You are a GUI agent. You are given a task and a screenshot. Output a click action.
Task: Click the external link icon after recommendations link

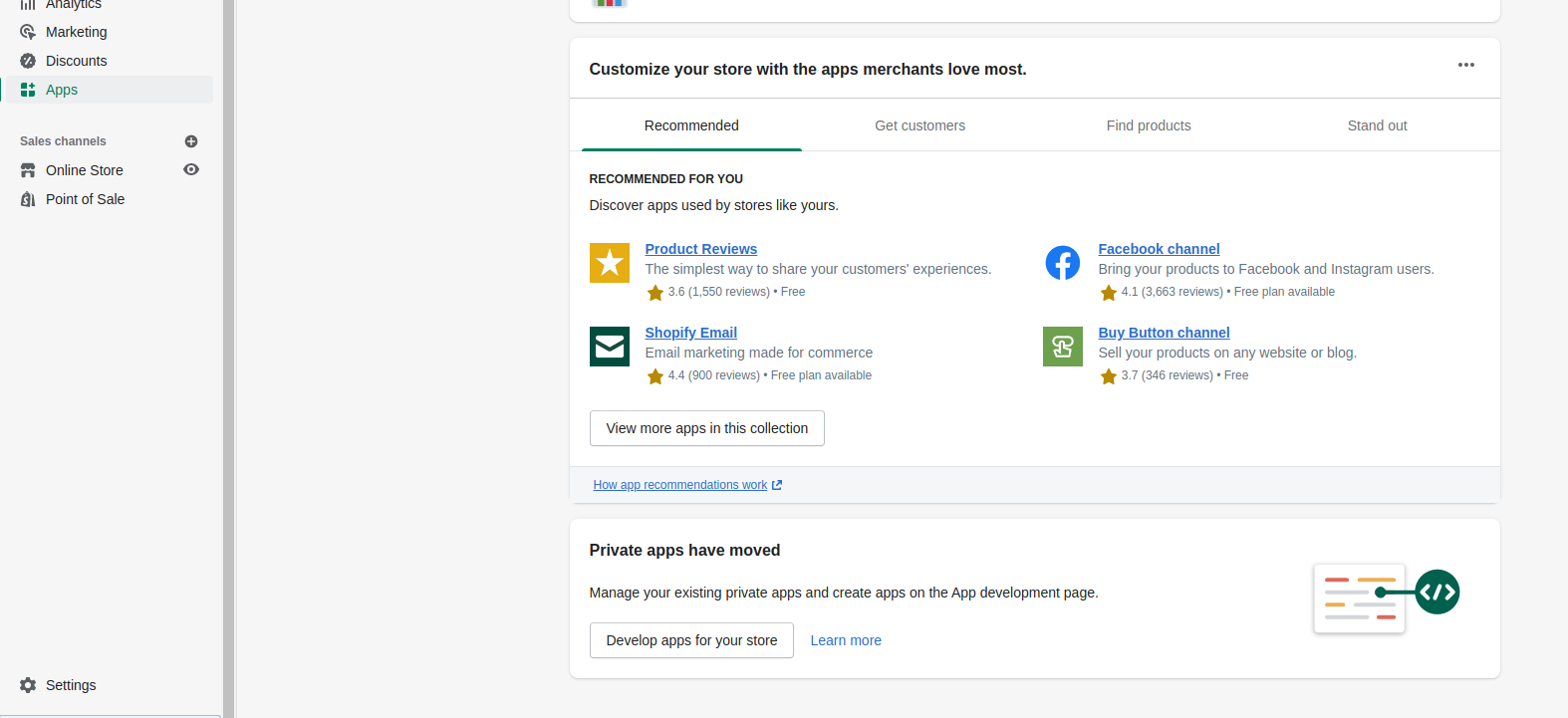[x=777, y=485]
